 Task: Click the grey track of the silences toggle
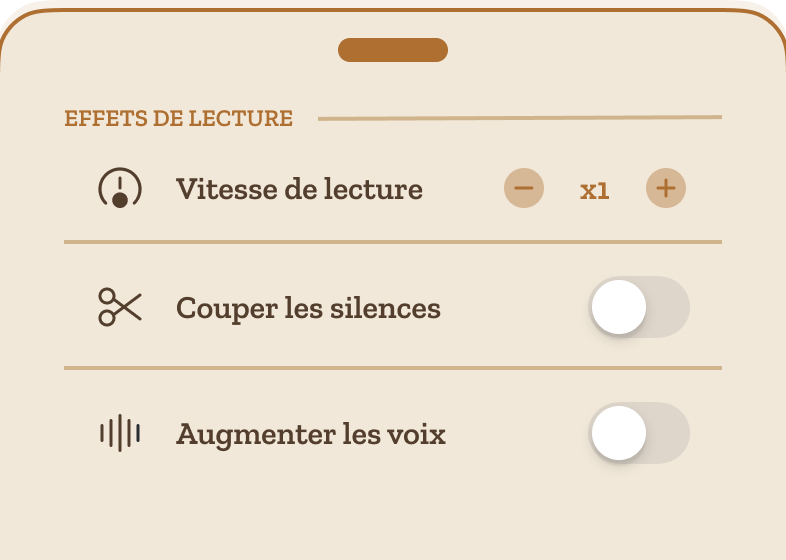(668, 307)
